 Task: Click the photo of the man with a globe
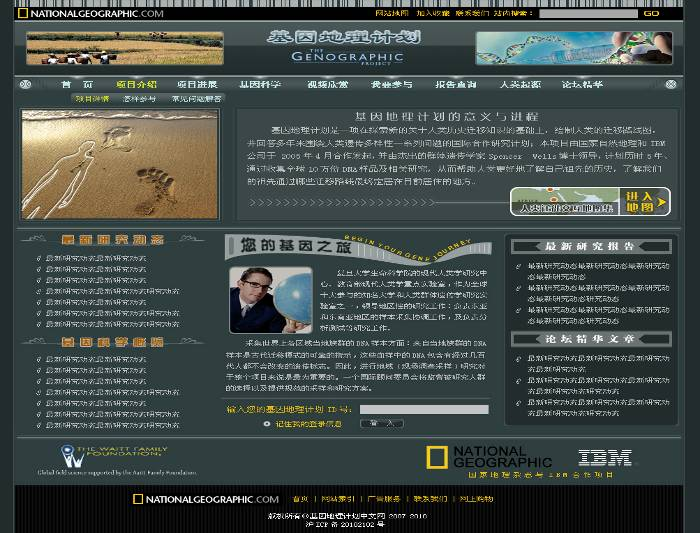point(271,300)
